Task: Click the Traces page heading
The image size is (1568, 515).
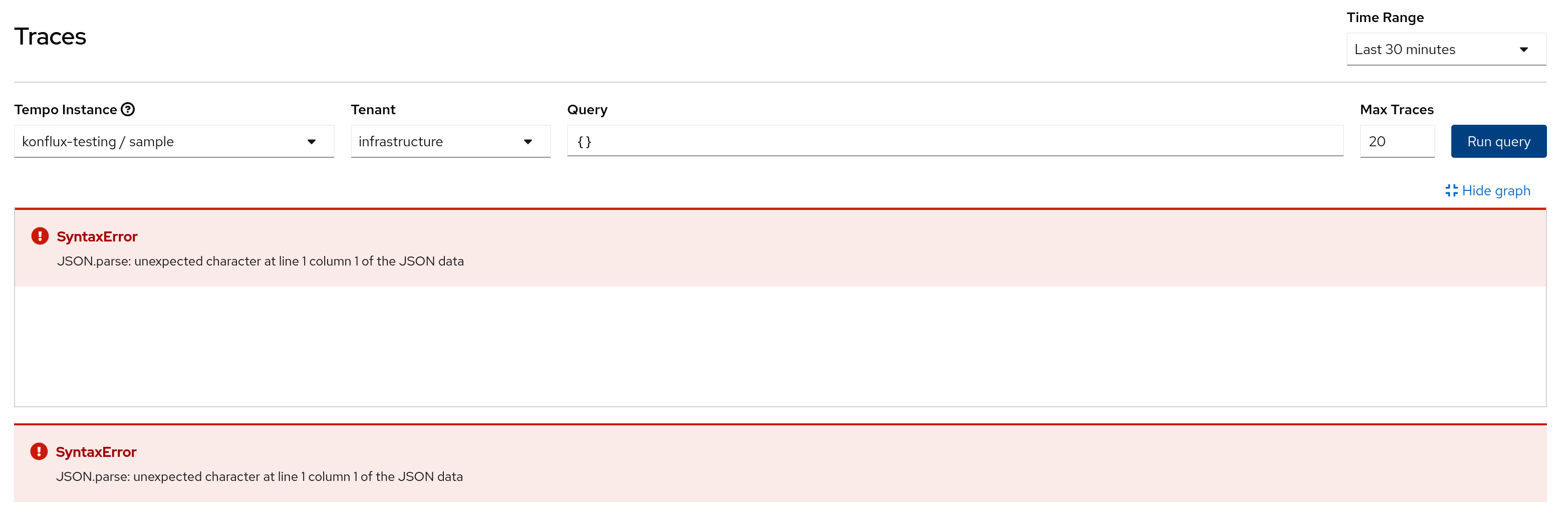Action: pyautogui.click(x=51, y=37)
